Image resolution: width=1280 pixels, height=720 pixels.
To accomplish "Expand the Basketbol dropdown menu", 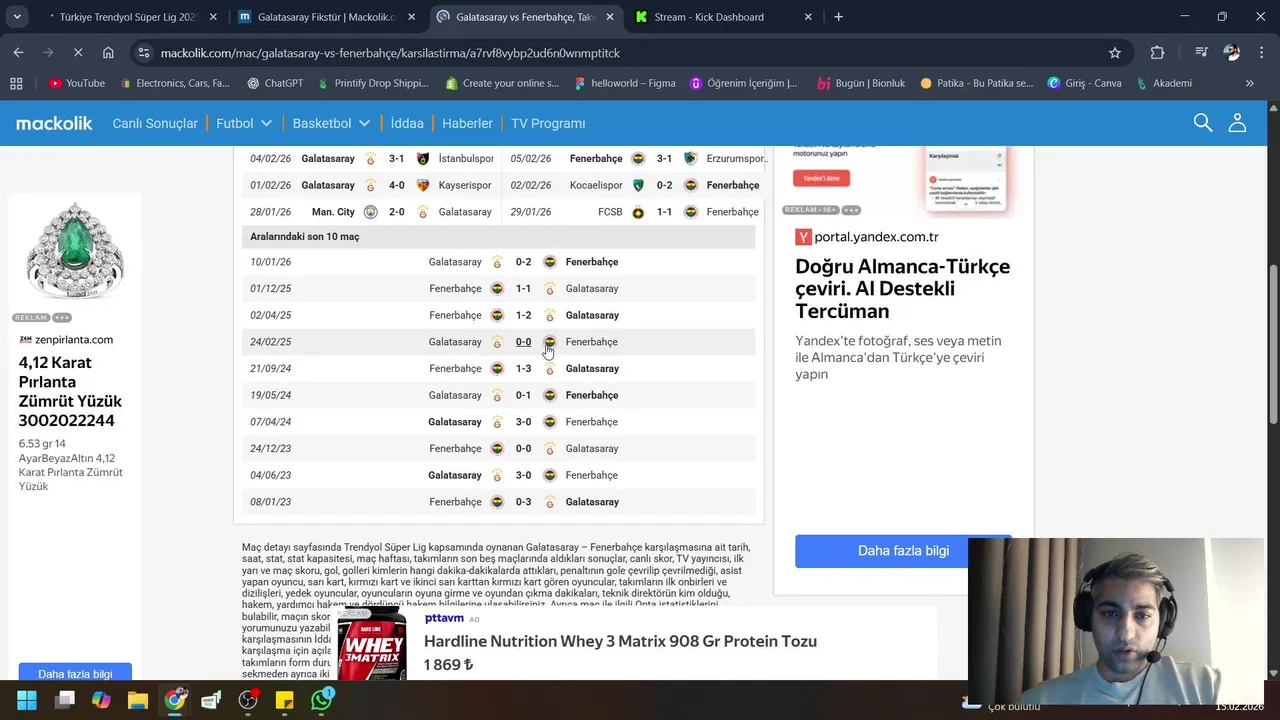I will click(331, 123).
